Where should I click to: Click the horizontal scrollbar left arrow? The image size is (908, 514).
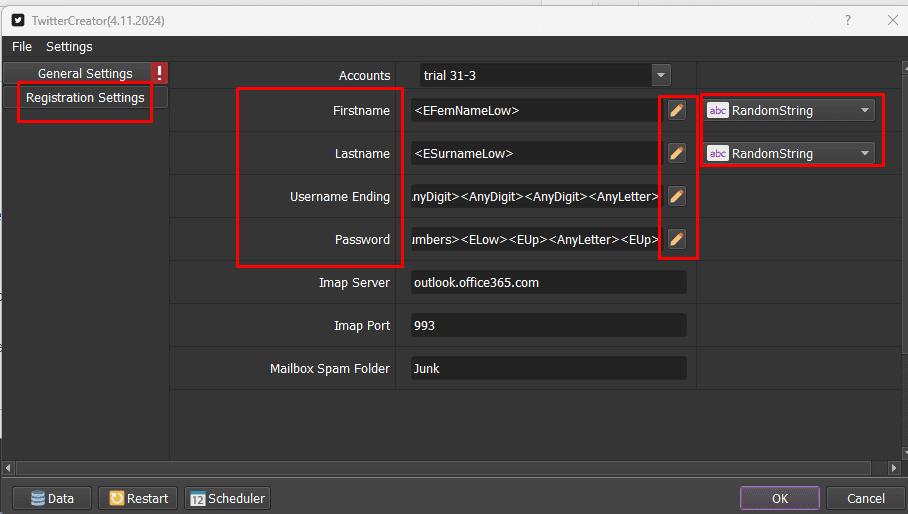pyautogui.click(x=8, y=468)
